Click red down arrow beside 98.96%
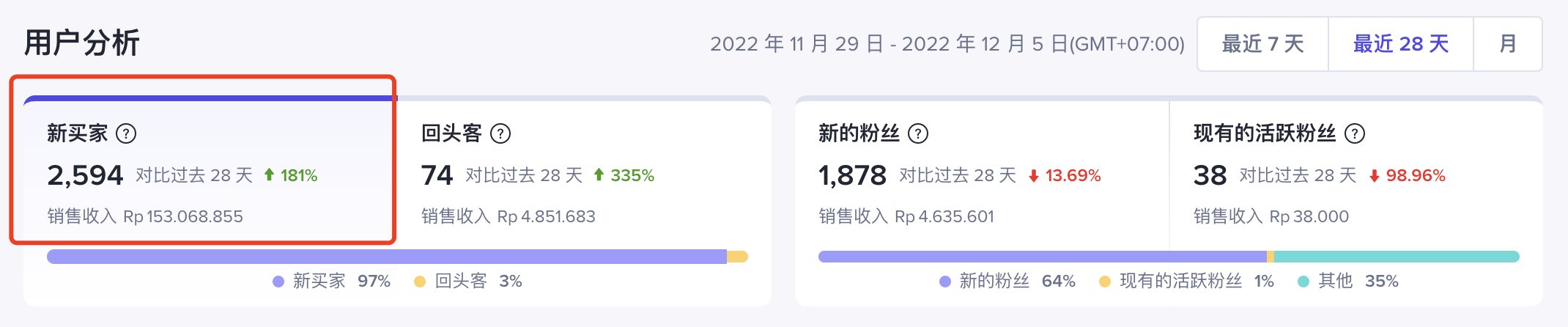Image resolution: width=1568 pixels, height=327 pixels. click(1374, 176)
